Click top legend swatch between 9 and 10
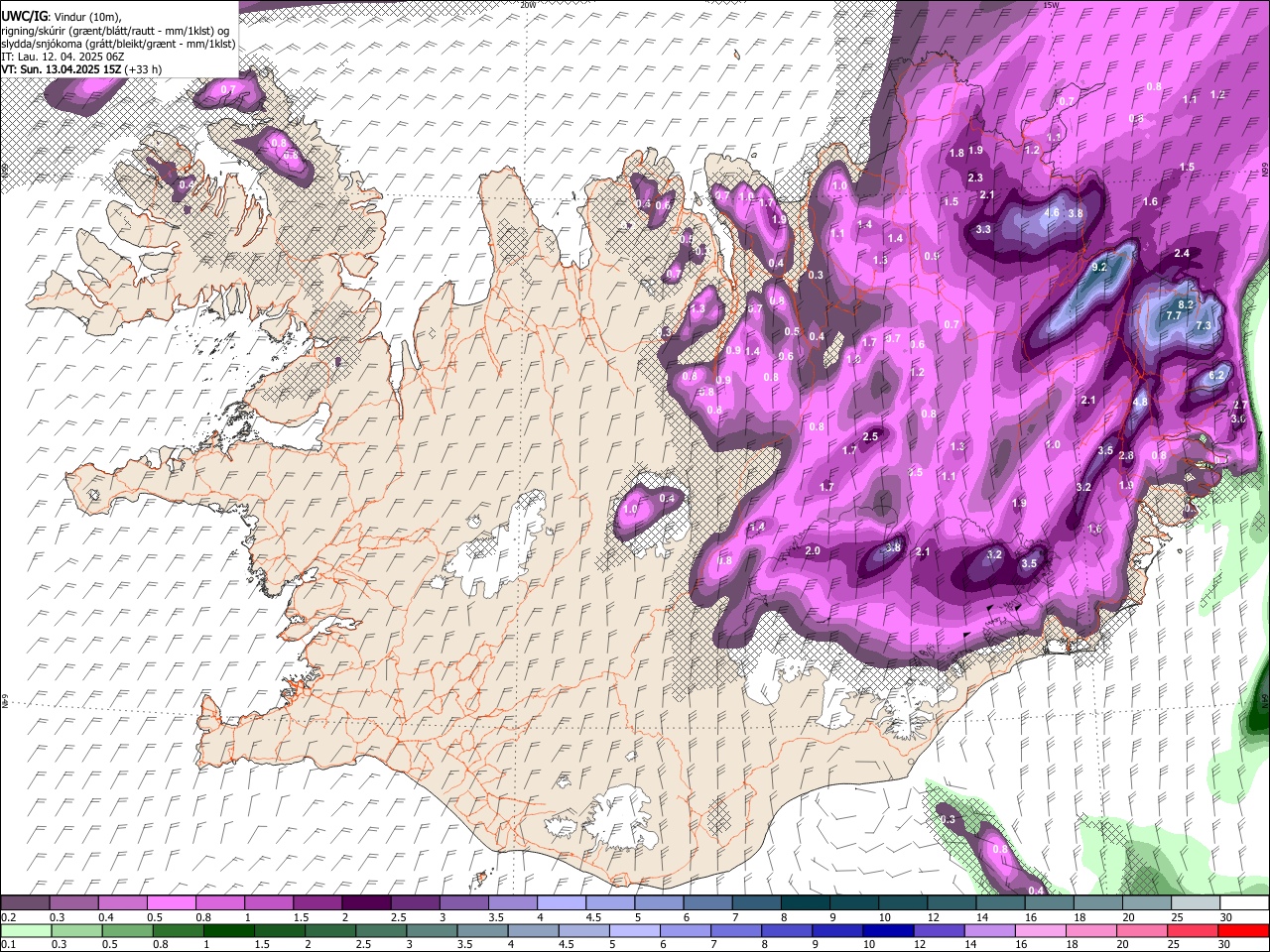This screenshot has width=1270, height=952. pyautogui.click(x=854, y=902)
